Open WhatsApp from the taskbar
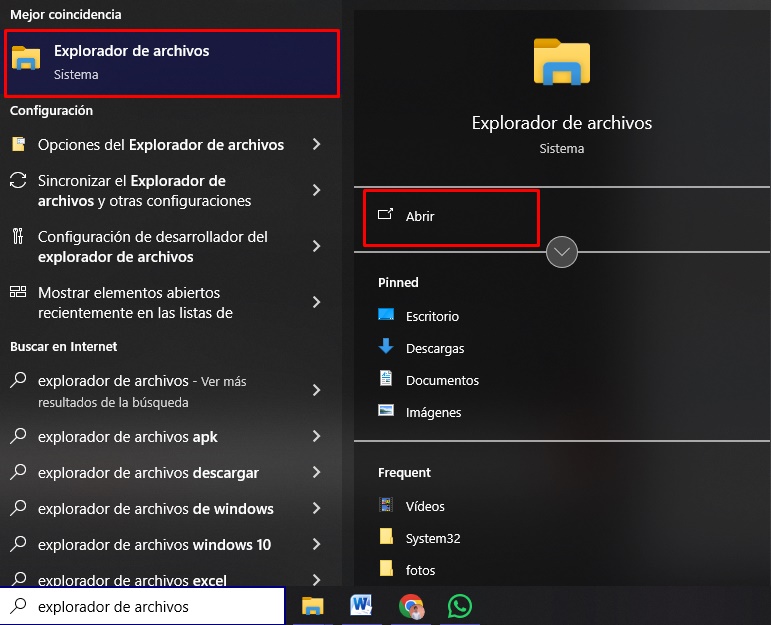The width and height of the screenshot is (771, 625). coord(460,606)
